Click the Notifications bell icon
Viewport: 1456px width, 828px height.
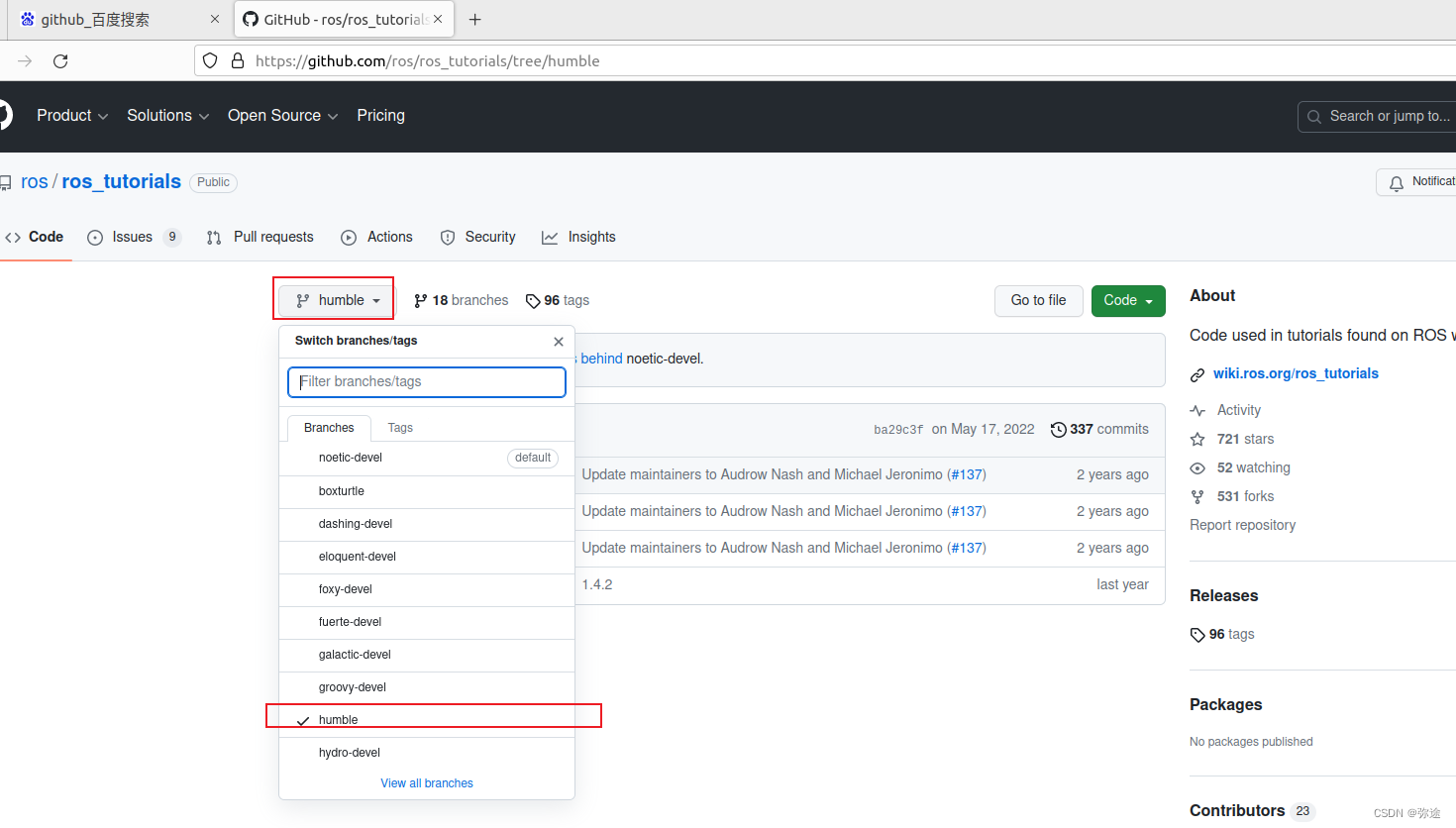click(x=1397, y=183)
